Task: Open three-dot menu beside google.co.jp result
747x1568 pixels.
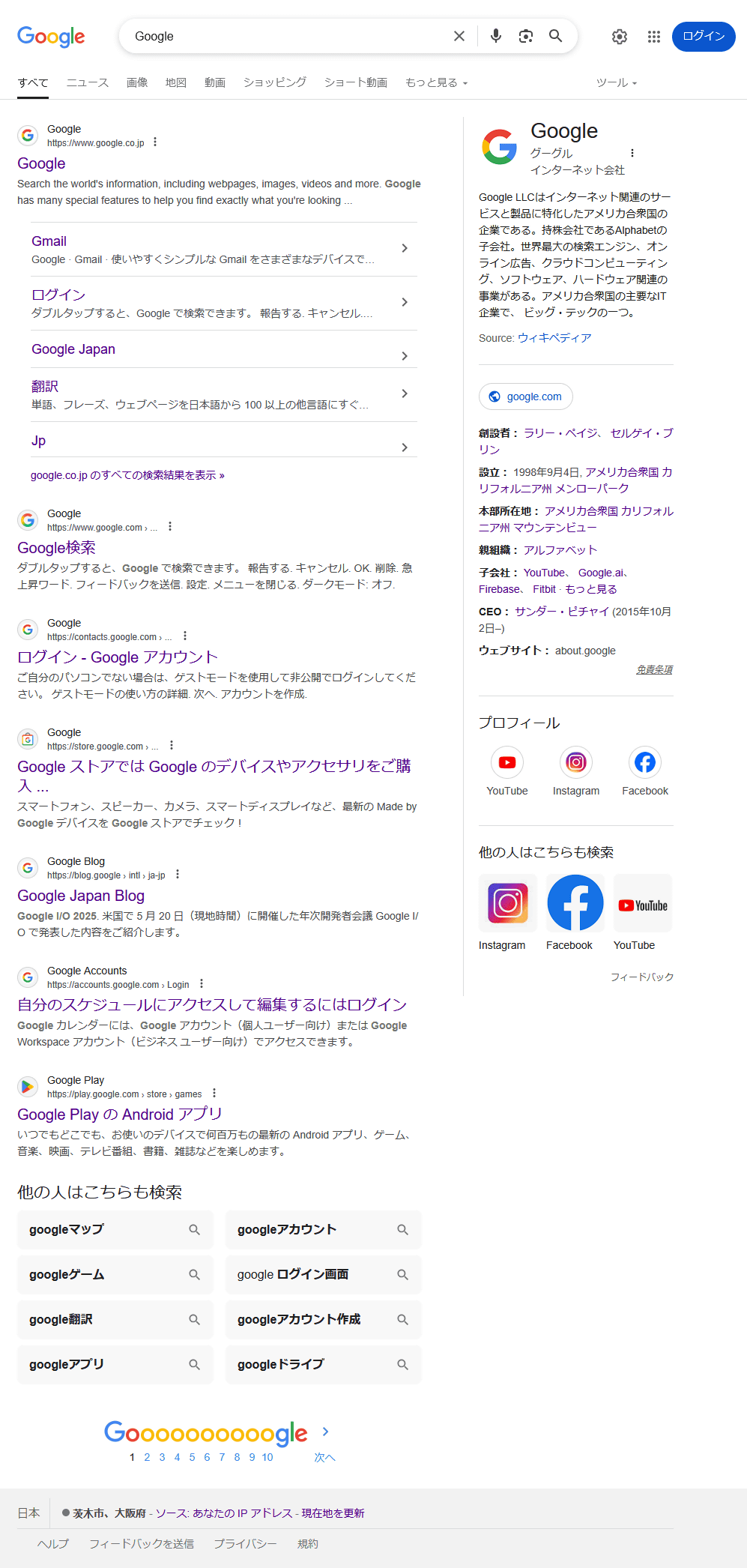Action: tap(155, 142)
